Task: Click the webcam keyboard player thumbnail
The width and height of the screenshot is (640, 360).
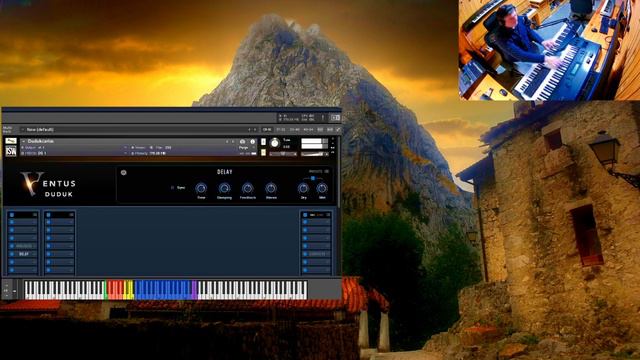Action: click(x=549, y=50)
